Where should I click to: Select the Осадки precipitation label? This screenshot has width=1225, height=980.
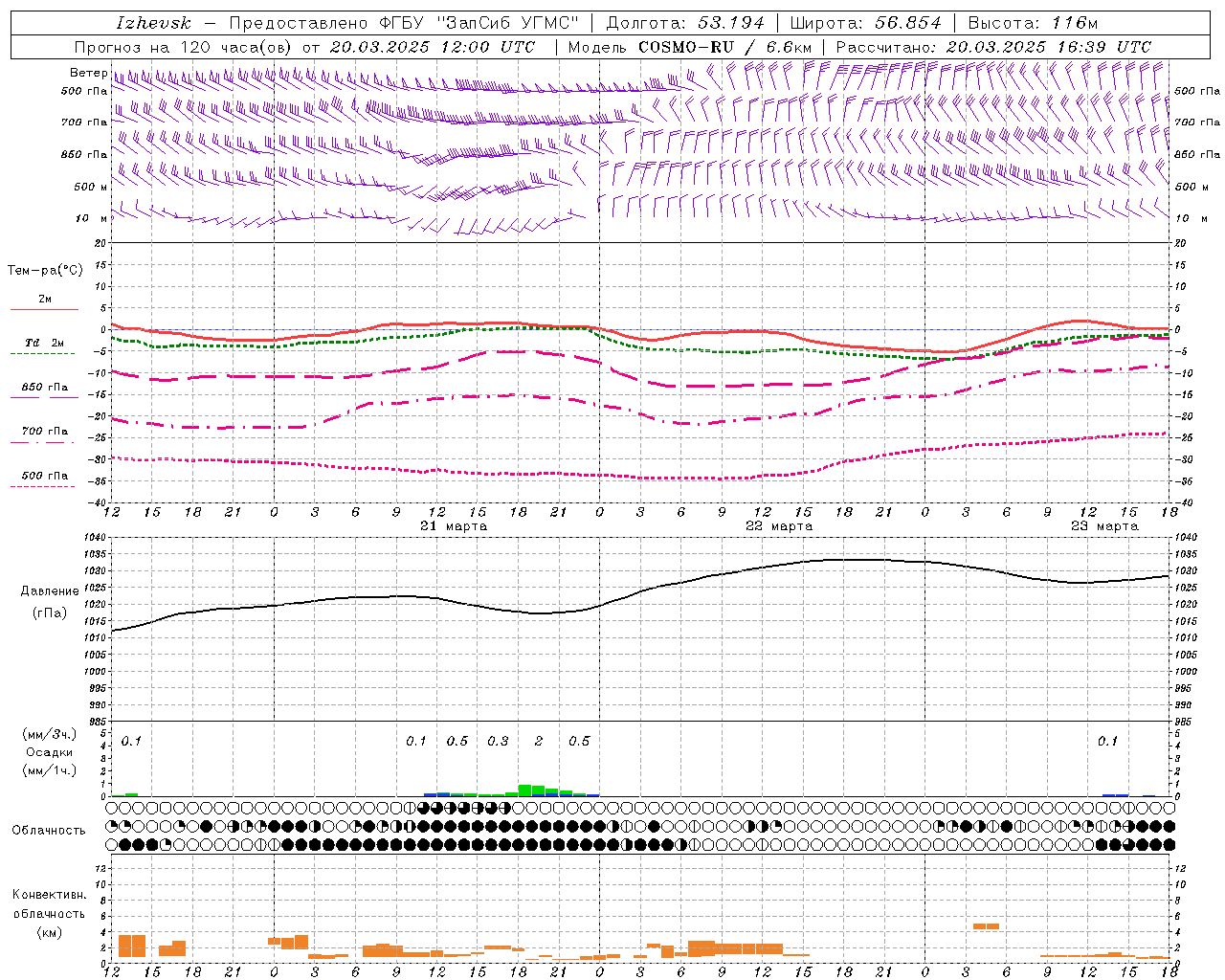pos(50,752)
